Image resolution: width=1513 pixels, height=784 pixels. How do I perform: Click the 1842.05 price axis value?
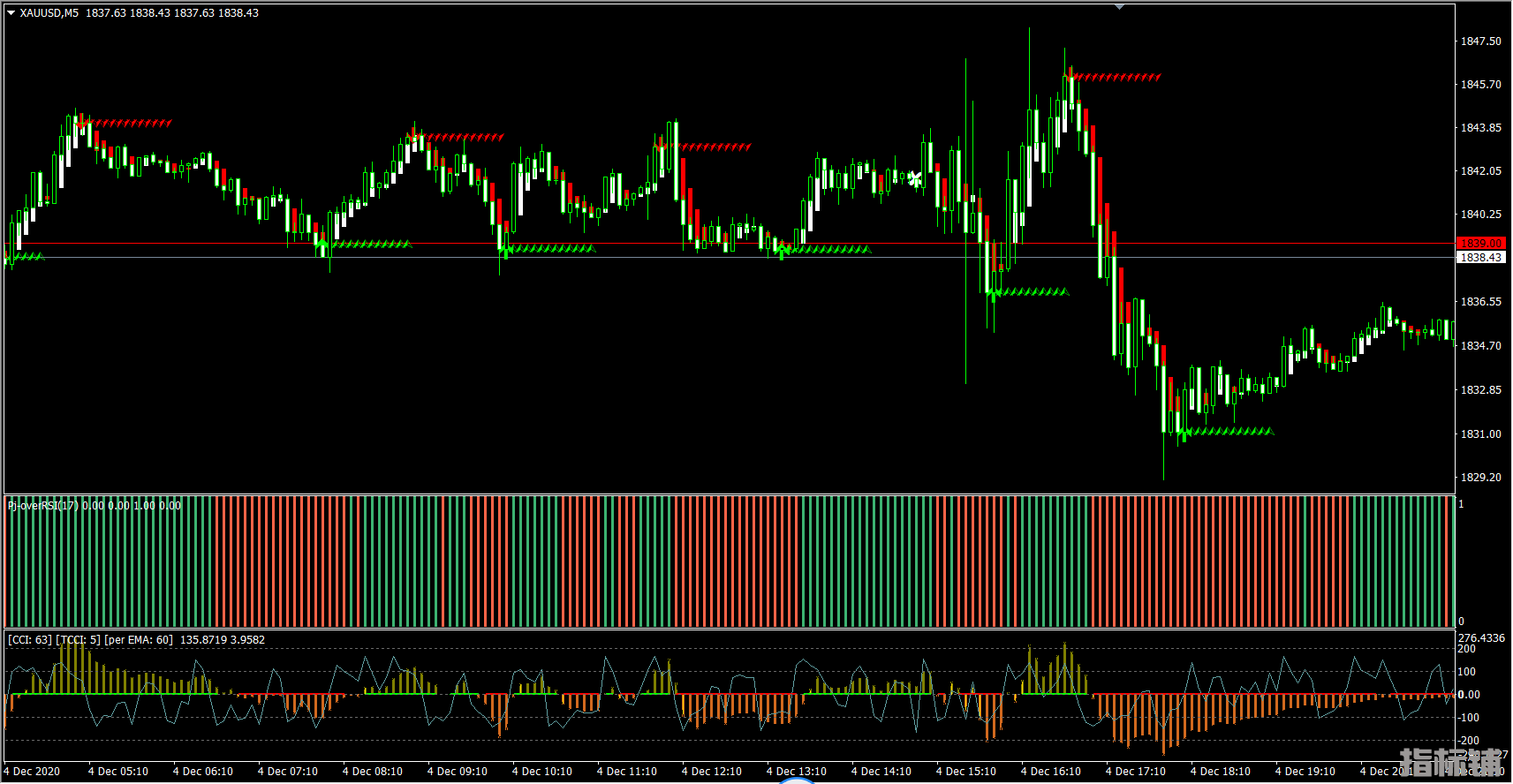[x=1480, y=171]
